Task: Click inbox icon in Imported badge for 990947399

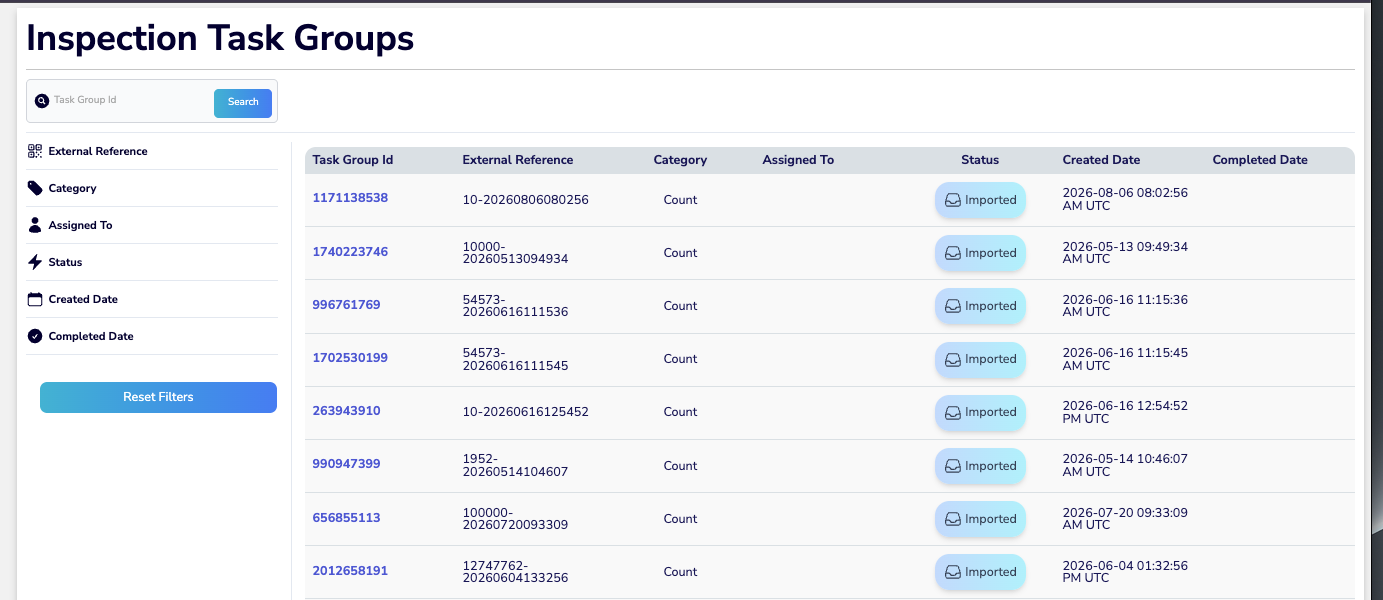Action: (953, 466)
